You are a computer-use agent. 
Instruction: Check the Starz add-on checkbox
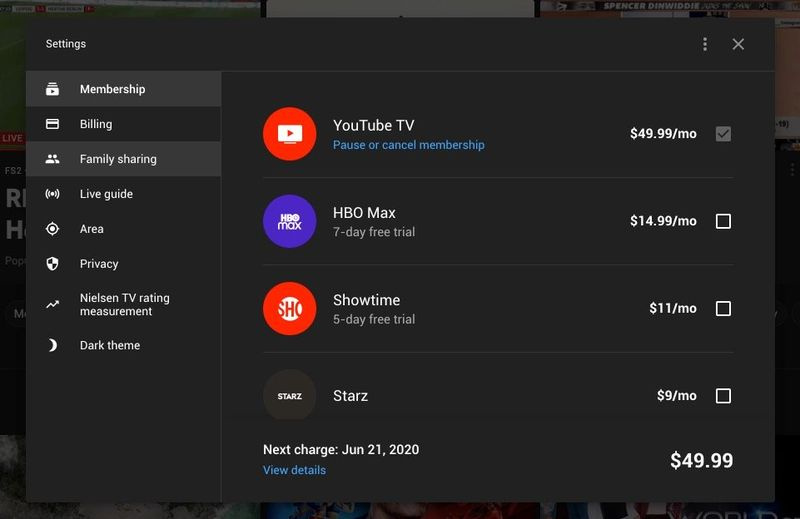pos(723,396)
